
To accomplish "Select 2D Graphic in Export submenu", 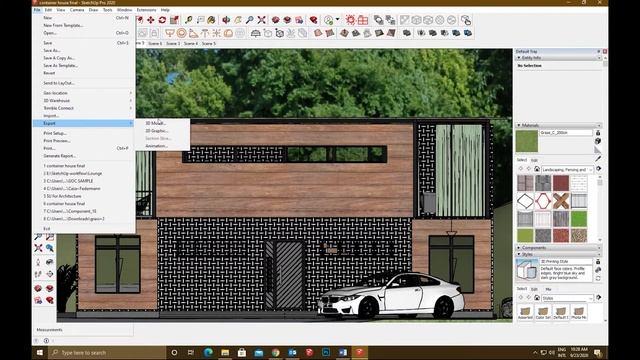I will pyautogui.click(x=157, y=131).
